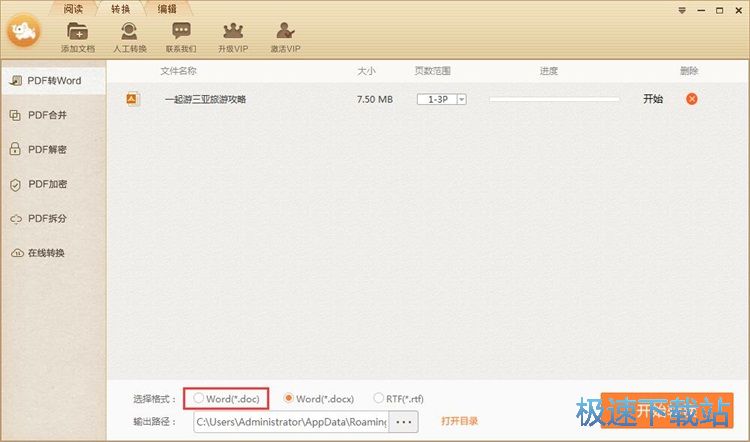
Task: Click the file name 一起游三亚旅游攻略
Action: point(205,99)
